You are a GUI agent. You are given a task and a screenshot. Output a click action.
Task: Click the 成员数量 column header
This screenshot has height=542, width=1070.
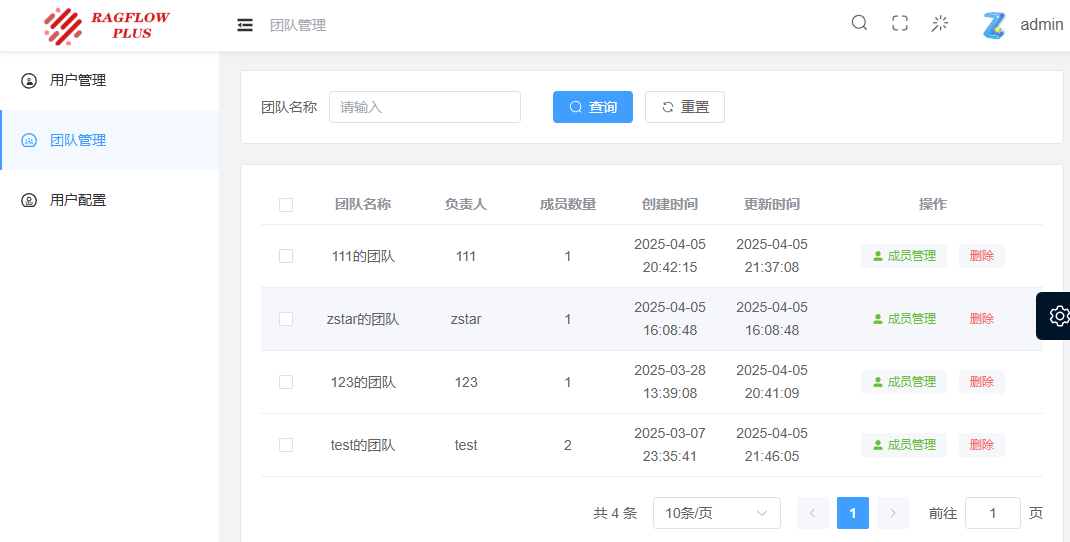568,204
